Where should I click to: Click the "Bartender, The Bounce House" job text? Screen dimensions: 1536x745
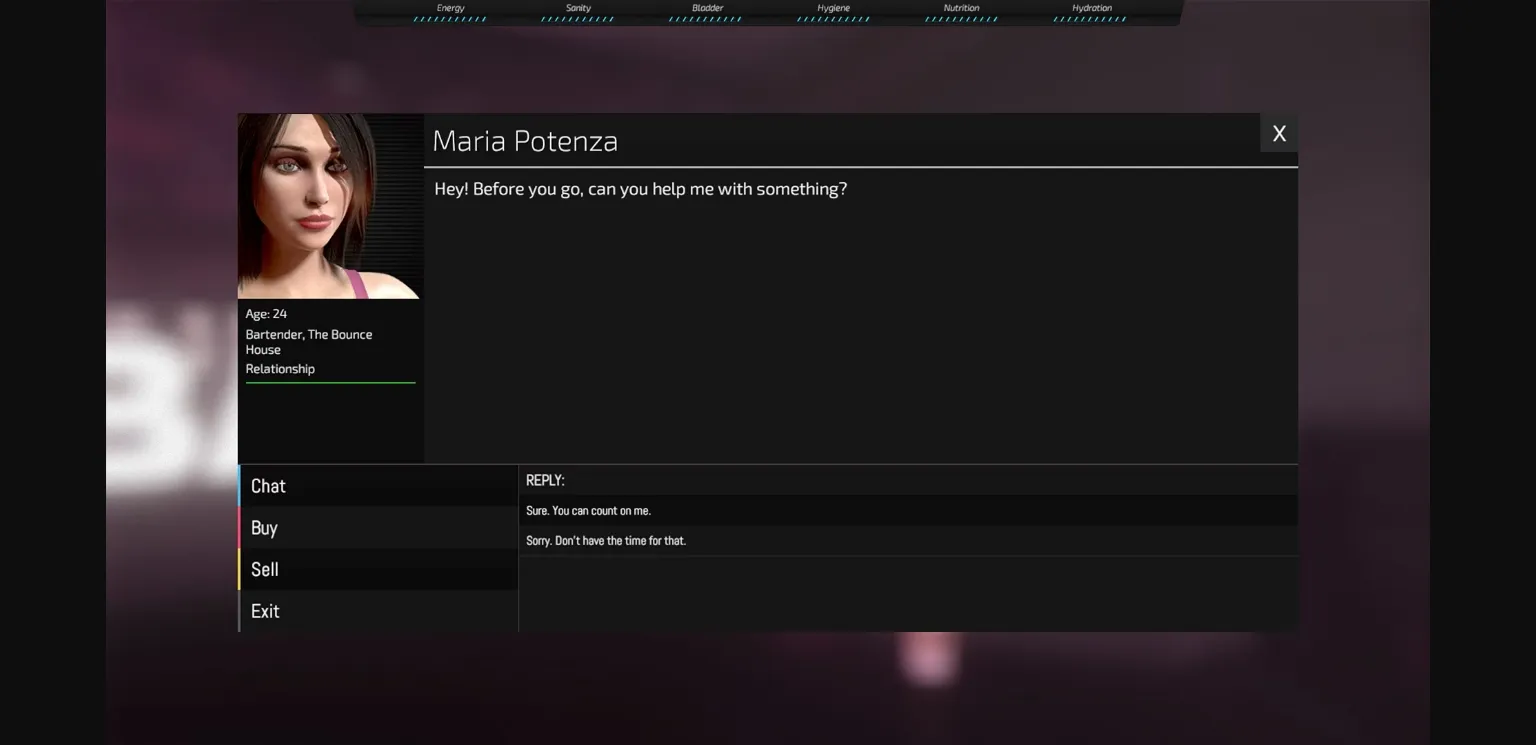(x=308, y=342)
